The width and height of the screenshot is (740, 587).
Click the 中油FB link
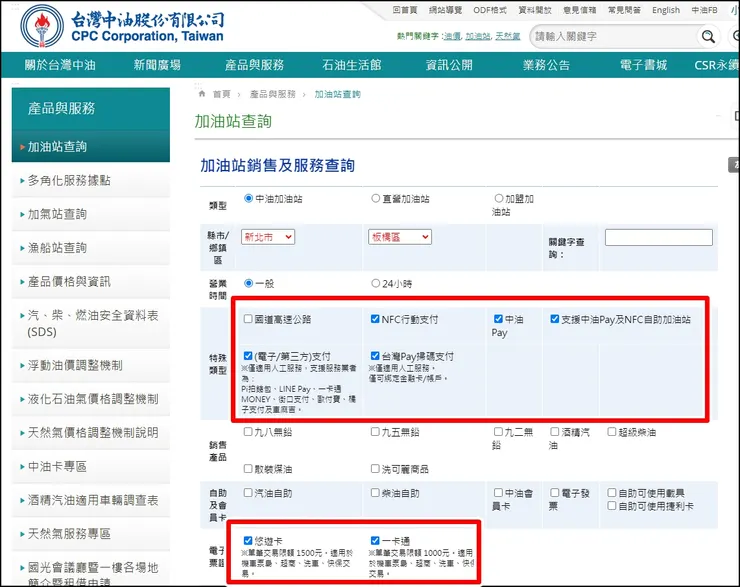tap(704, 10)
